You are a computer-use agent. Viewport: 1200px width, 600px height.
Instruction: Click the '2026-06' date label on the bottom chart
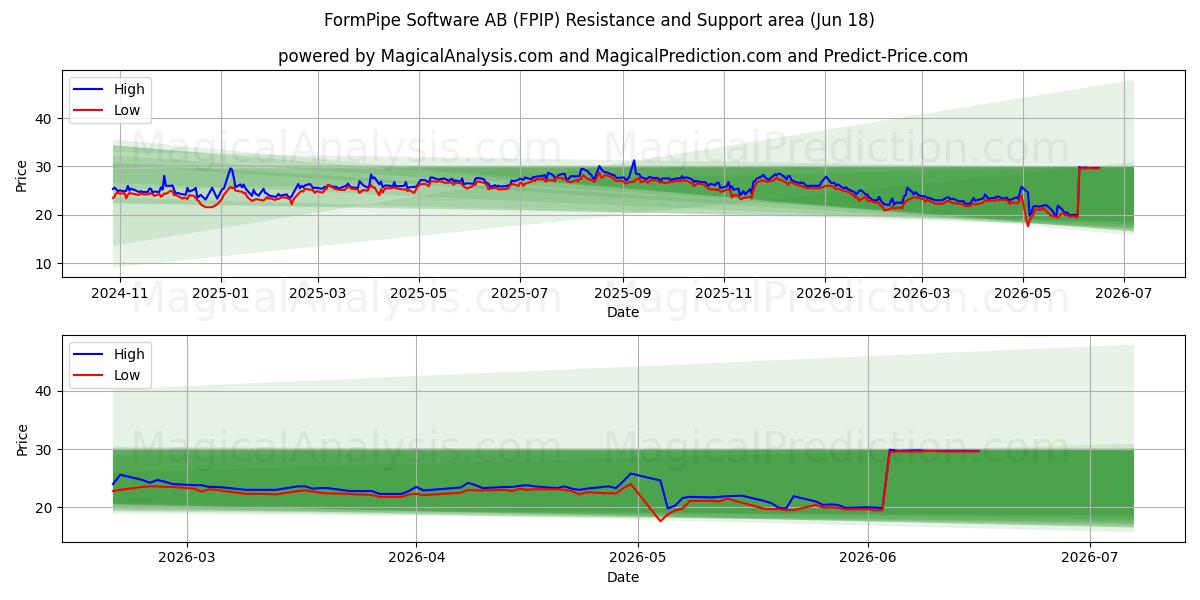click(867, 560)
